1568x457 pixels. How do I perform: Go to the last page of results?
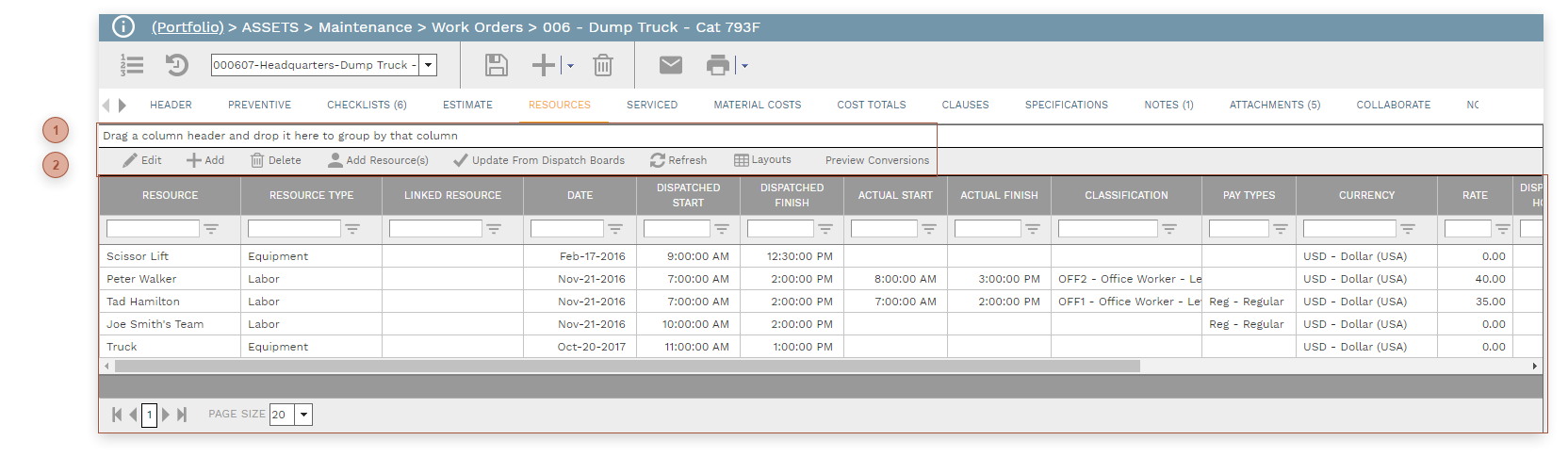pyautogui.click(x=182, y=415)
